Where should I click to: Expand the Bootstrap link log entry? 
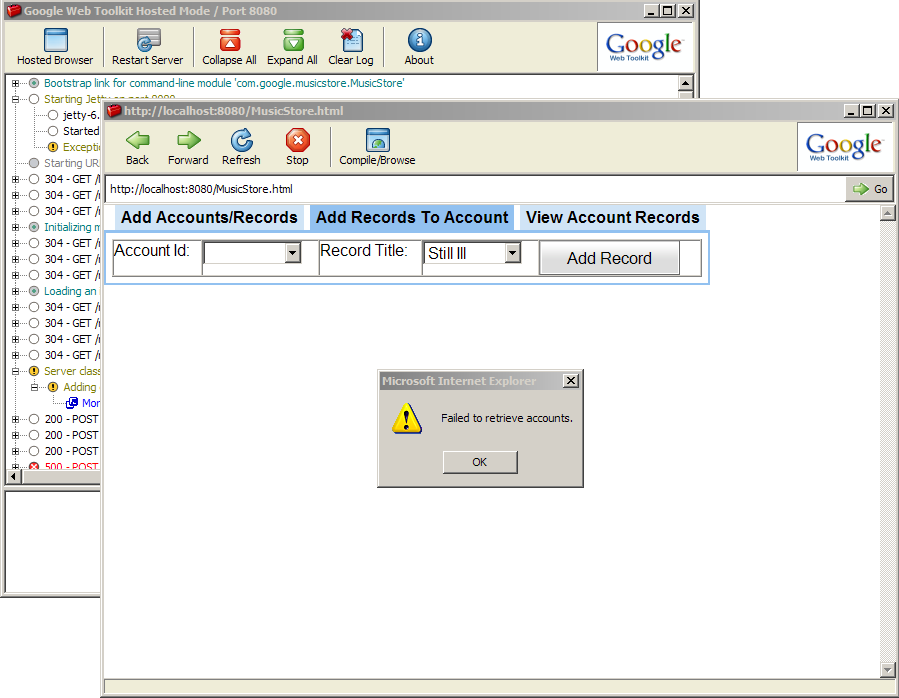pos(15,83)
